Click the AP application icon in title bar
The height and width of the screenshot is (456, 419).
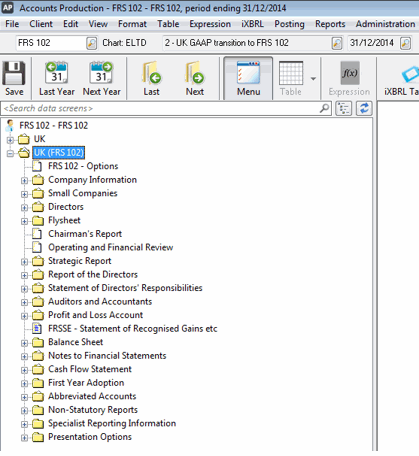pos(7,8)
